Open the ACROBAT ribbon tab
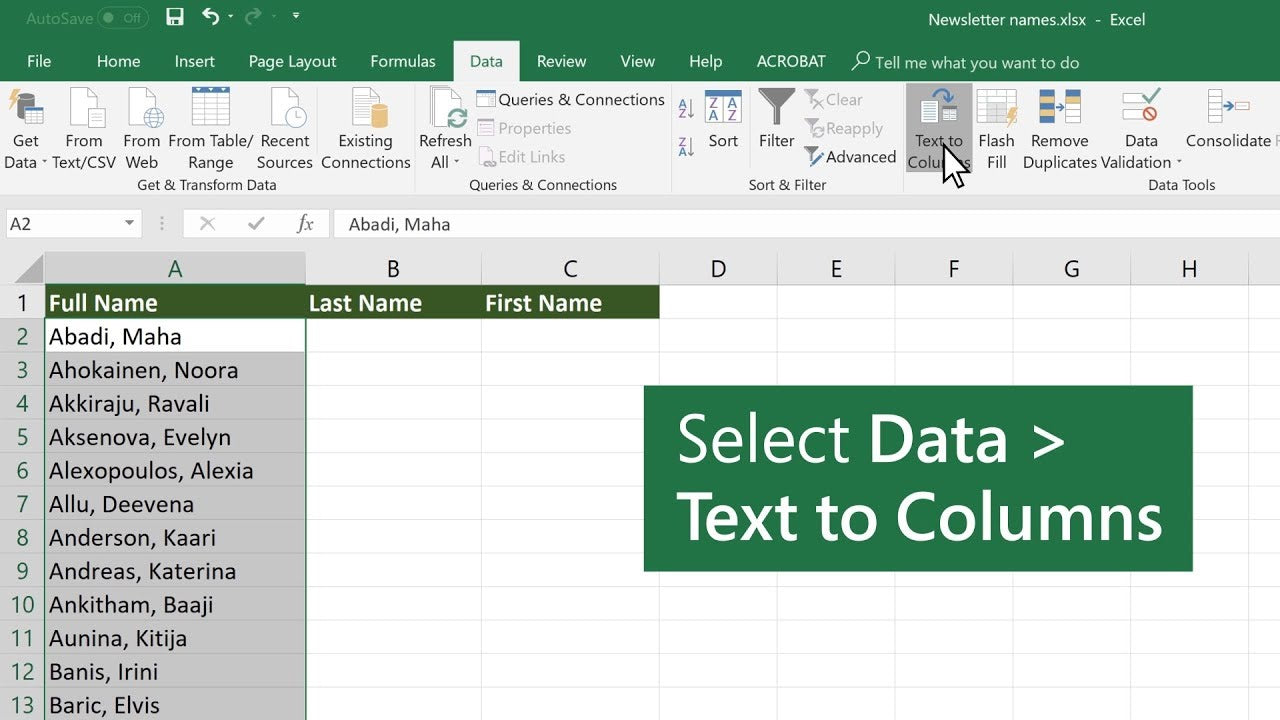Viewport: 1280px width, 720px height. (x=790, y=61)
